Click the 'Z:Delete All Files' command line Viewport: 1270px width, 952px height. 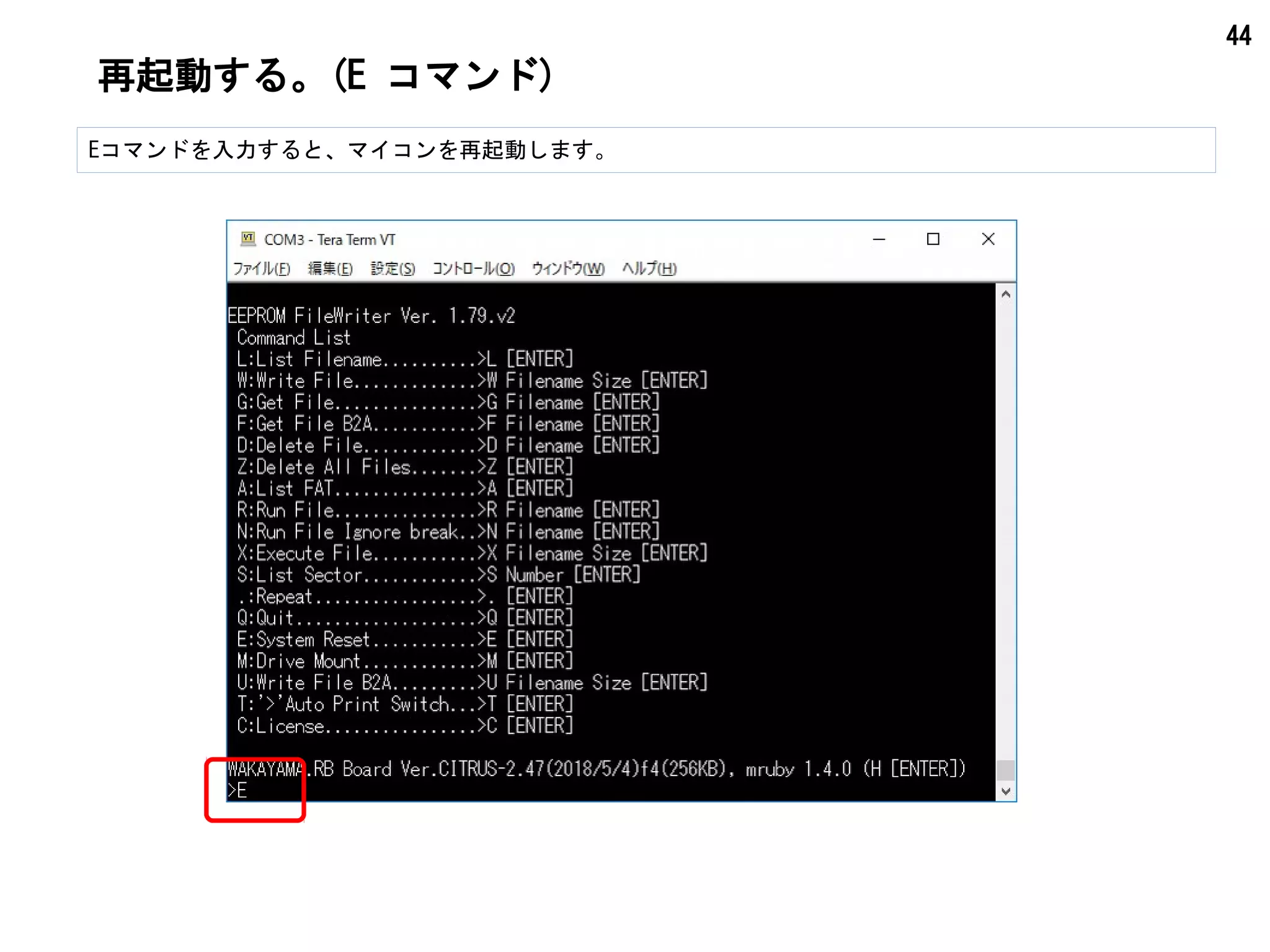(406, 467)
